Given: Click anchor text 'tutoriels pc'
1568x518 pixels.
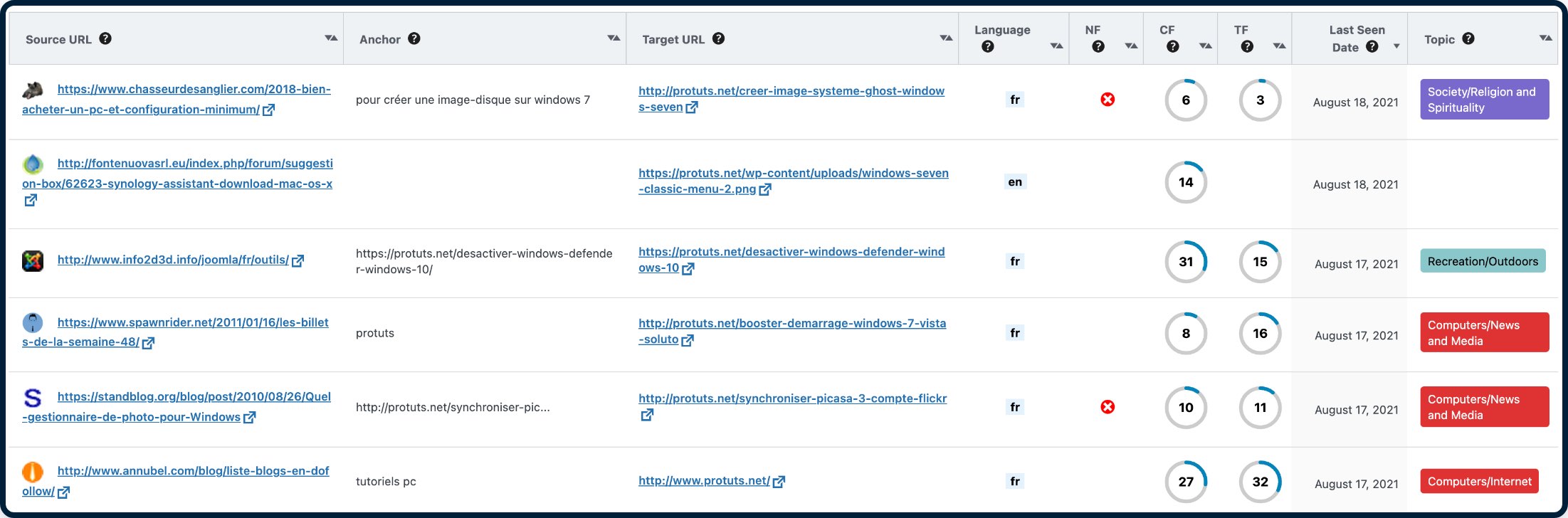Looking at the screenshot, I should (x=386, y=481).
